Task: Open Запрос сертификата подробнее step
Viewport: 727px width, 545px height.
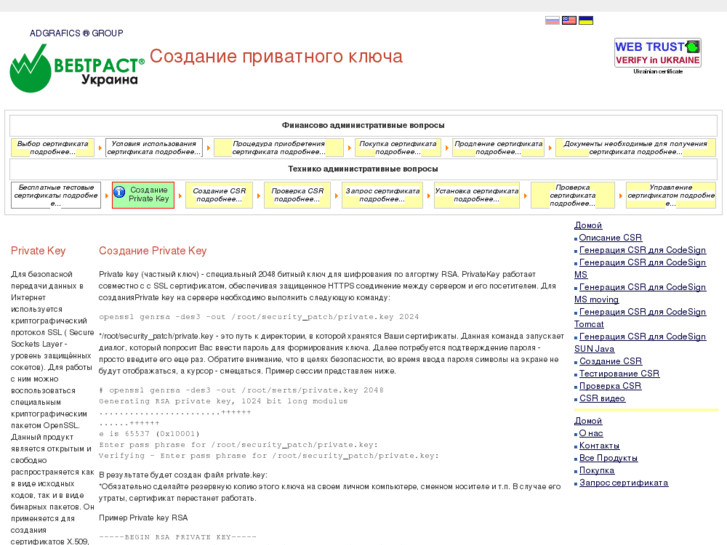Action: pos(382,195)
